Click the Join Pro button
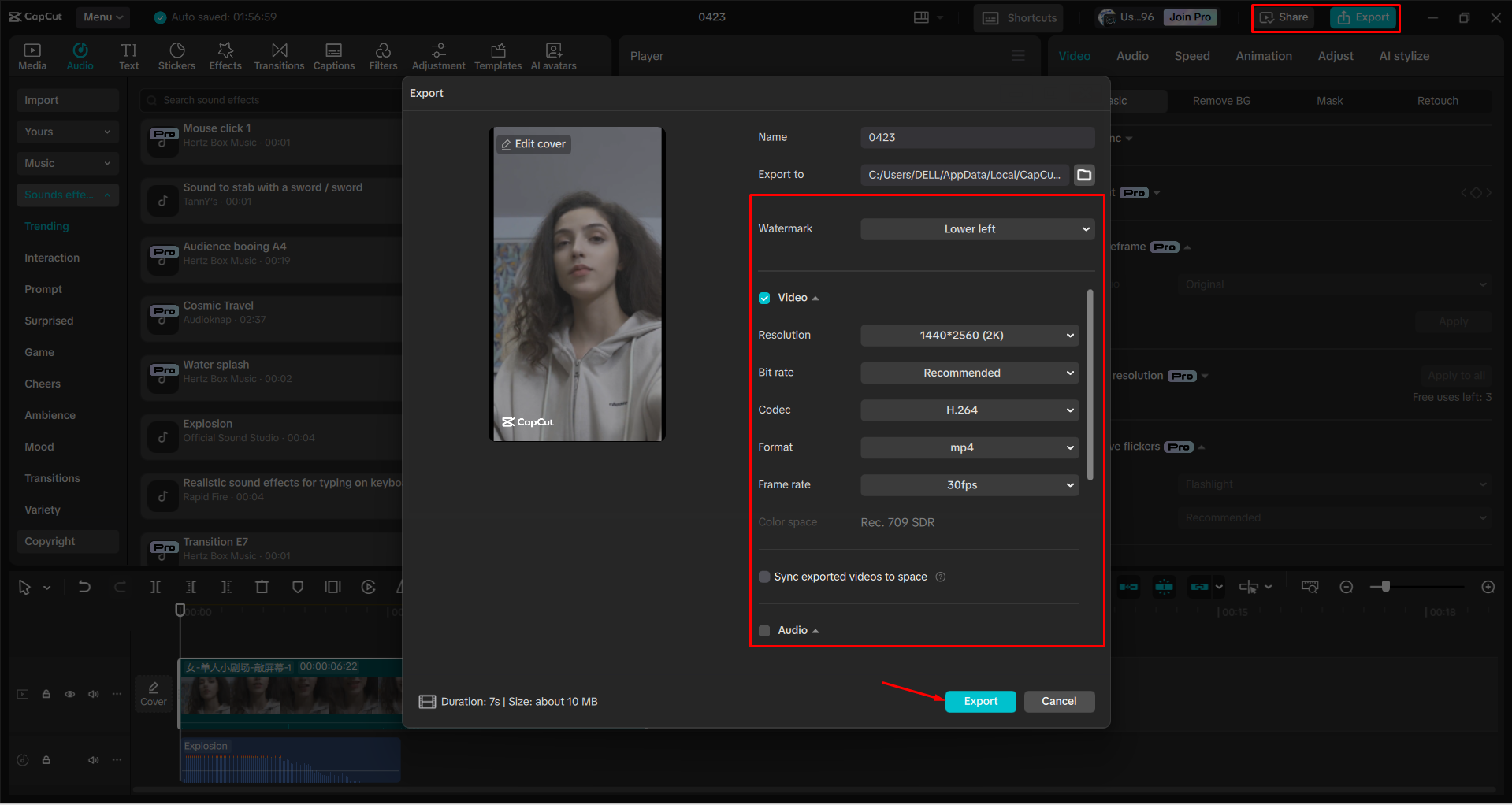The height and width of the screenshot is (805, 1512). point(1190,17)
